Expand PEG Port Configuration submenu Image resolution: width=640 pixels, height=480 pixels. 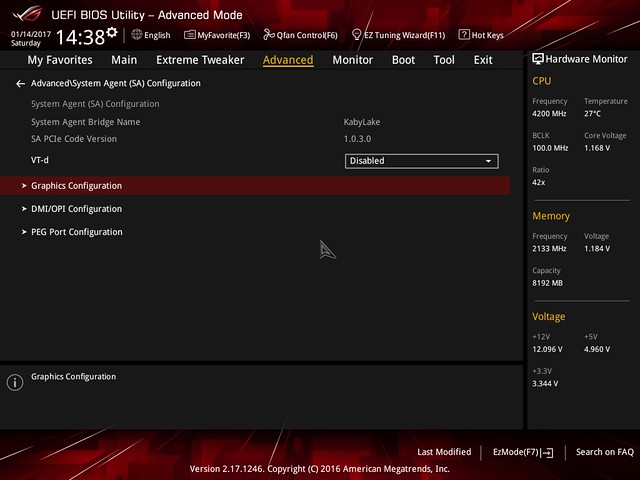tap(76, 232)
